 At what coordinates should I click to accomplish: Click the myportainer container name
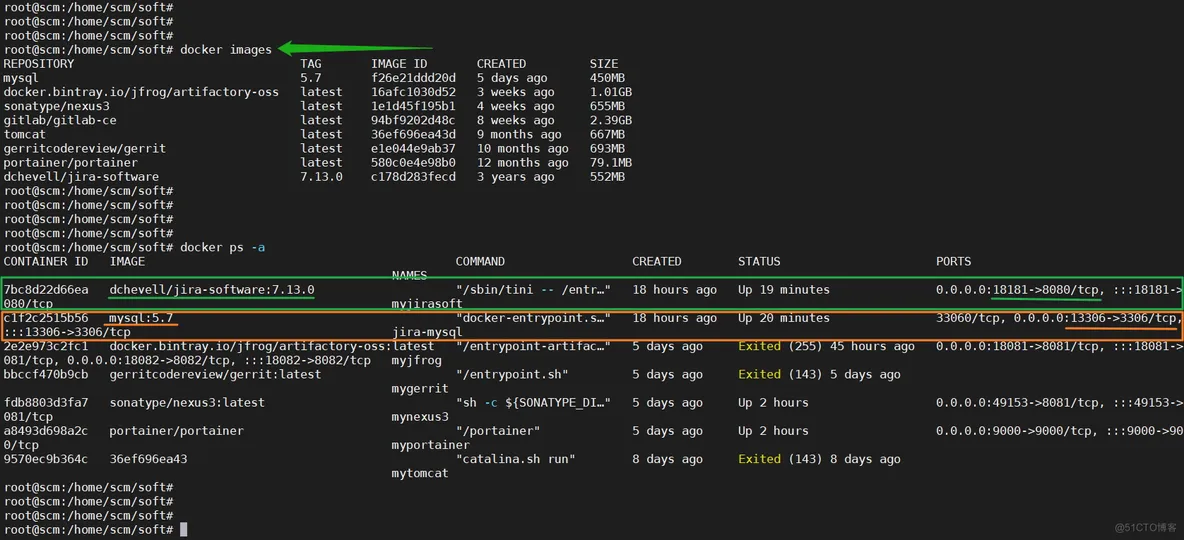point(430,445)
